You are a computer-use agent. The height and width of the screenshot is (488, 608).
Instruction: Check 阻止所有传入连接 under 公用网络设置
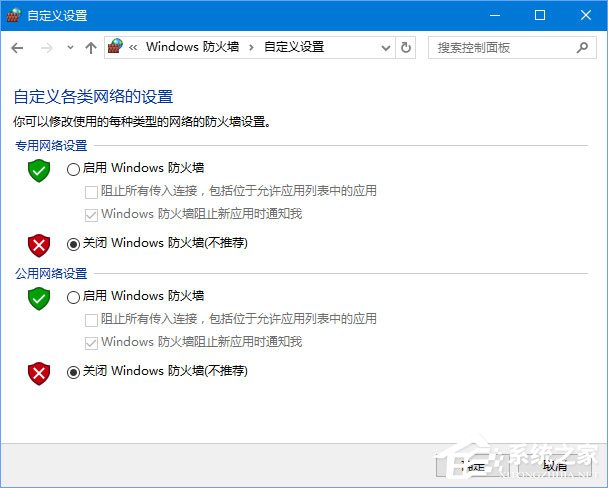[x=91, y=320]
